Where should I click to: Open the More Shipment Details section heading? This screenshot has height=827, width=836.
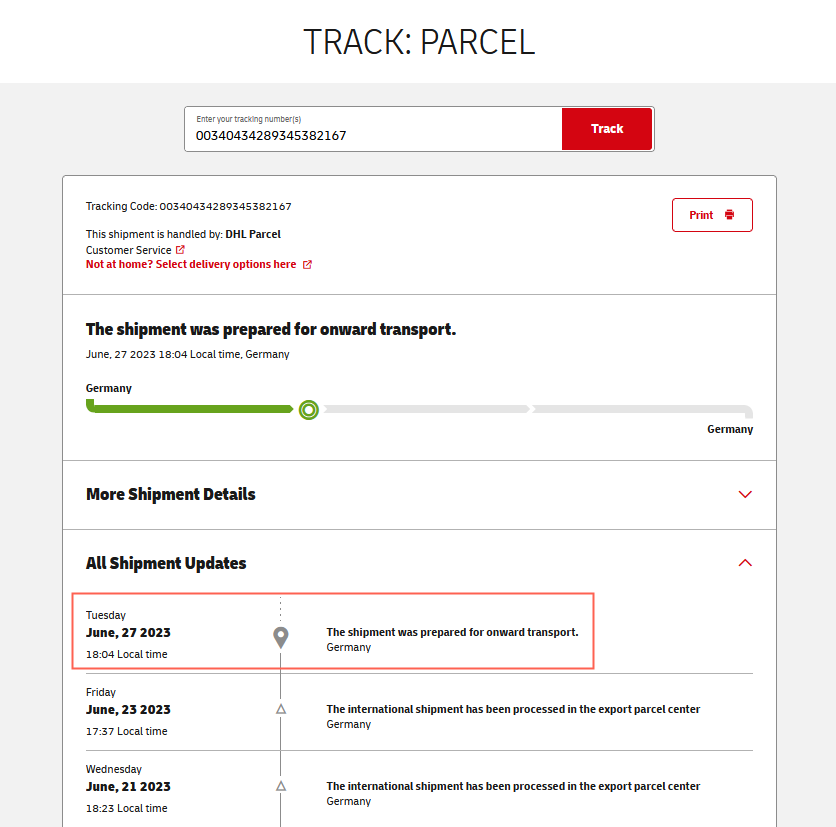[x=171, y=494]
